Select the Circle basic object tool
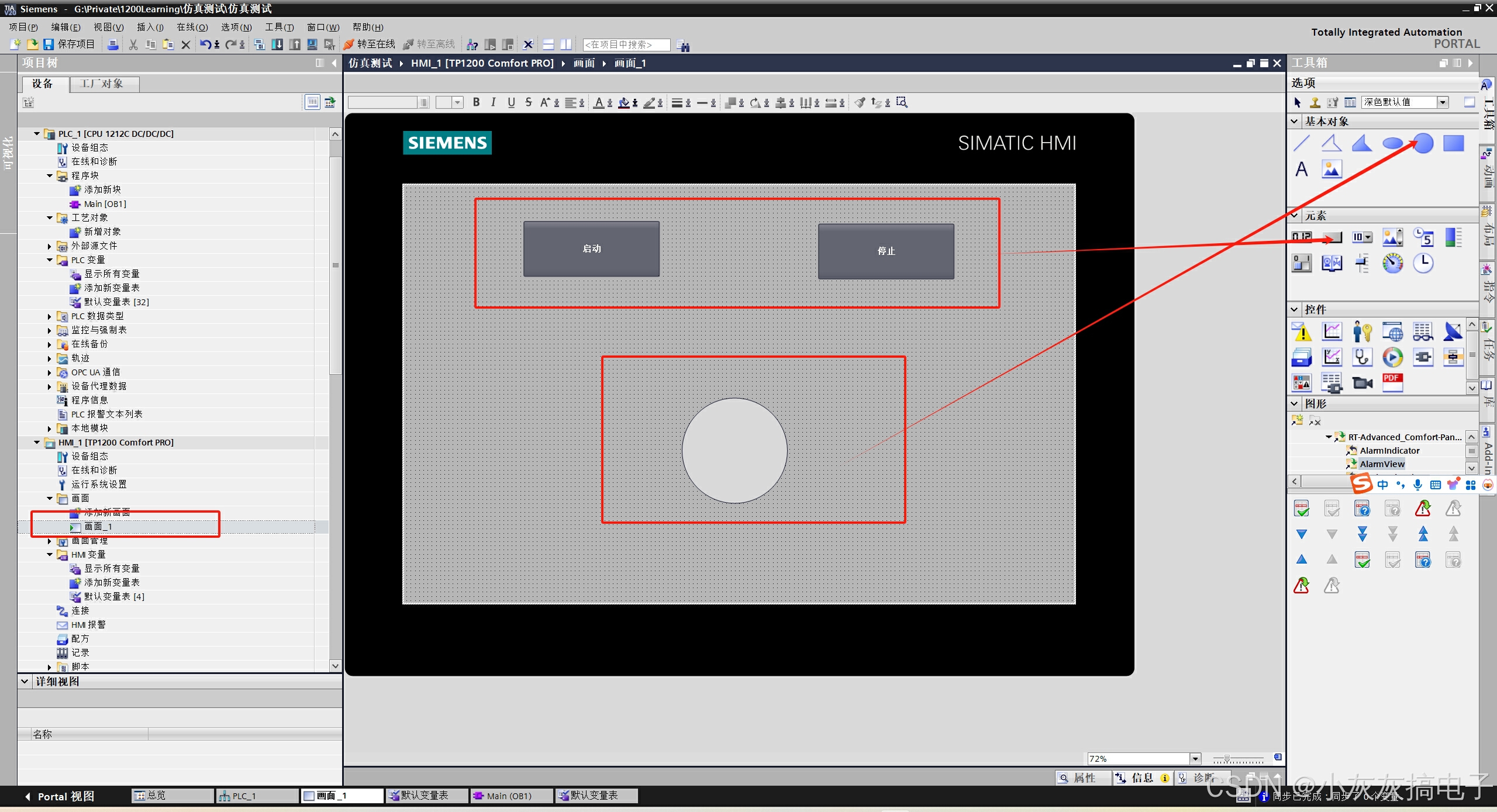 [1423, 143]
